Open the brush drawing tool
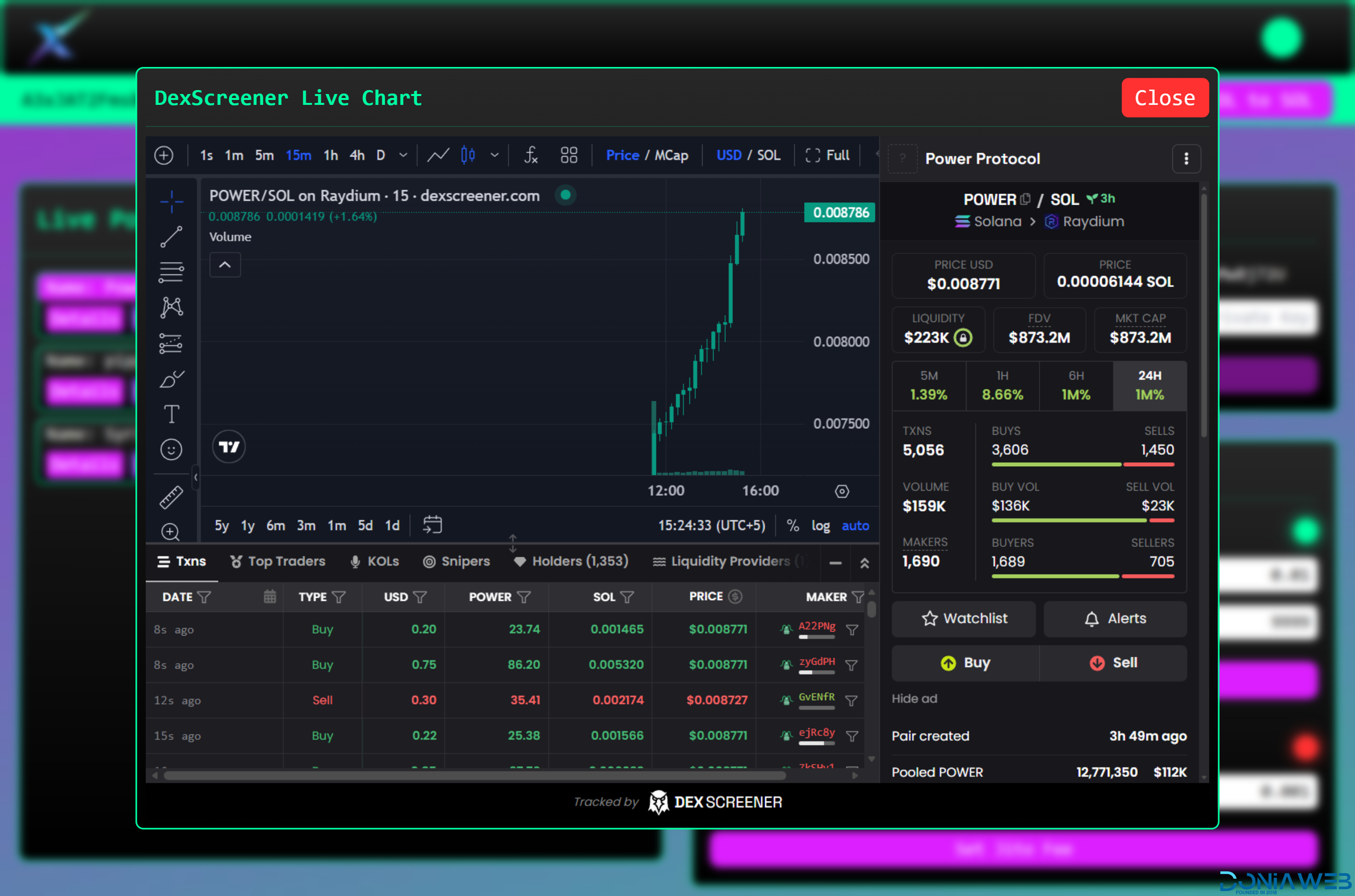Viewport: 1355px width, 896px height. point(171,379)
